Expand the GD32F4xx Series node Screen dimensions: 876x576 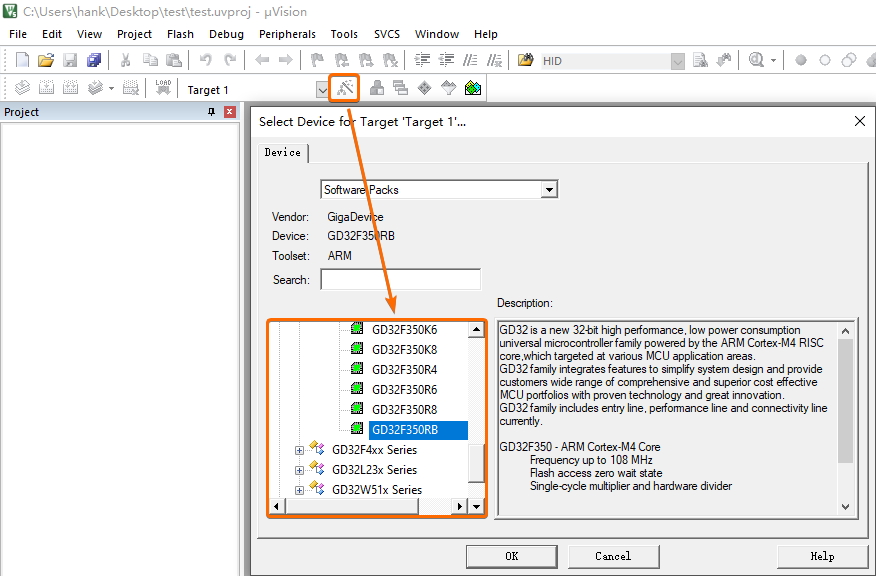(299, 450)
